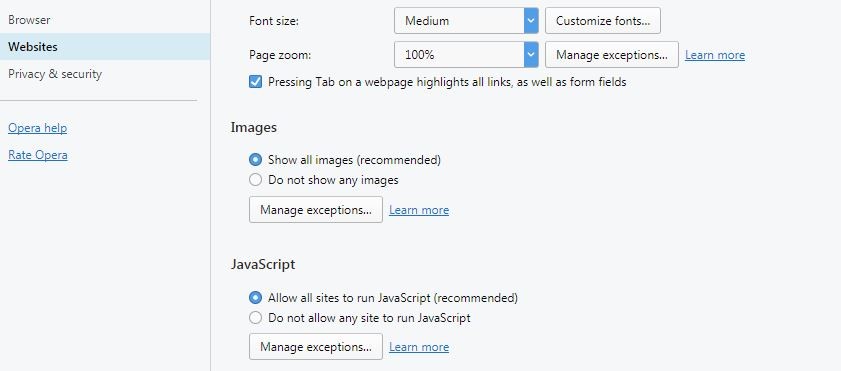Screen dimensions: 841x371
Task: Select Do not show any images option
Action: pyautogui.click(x=256, y=180)
